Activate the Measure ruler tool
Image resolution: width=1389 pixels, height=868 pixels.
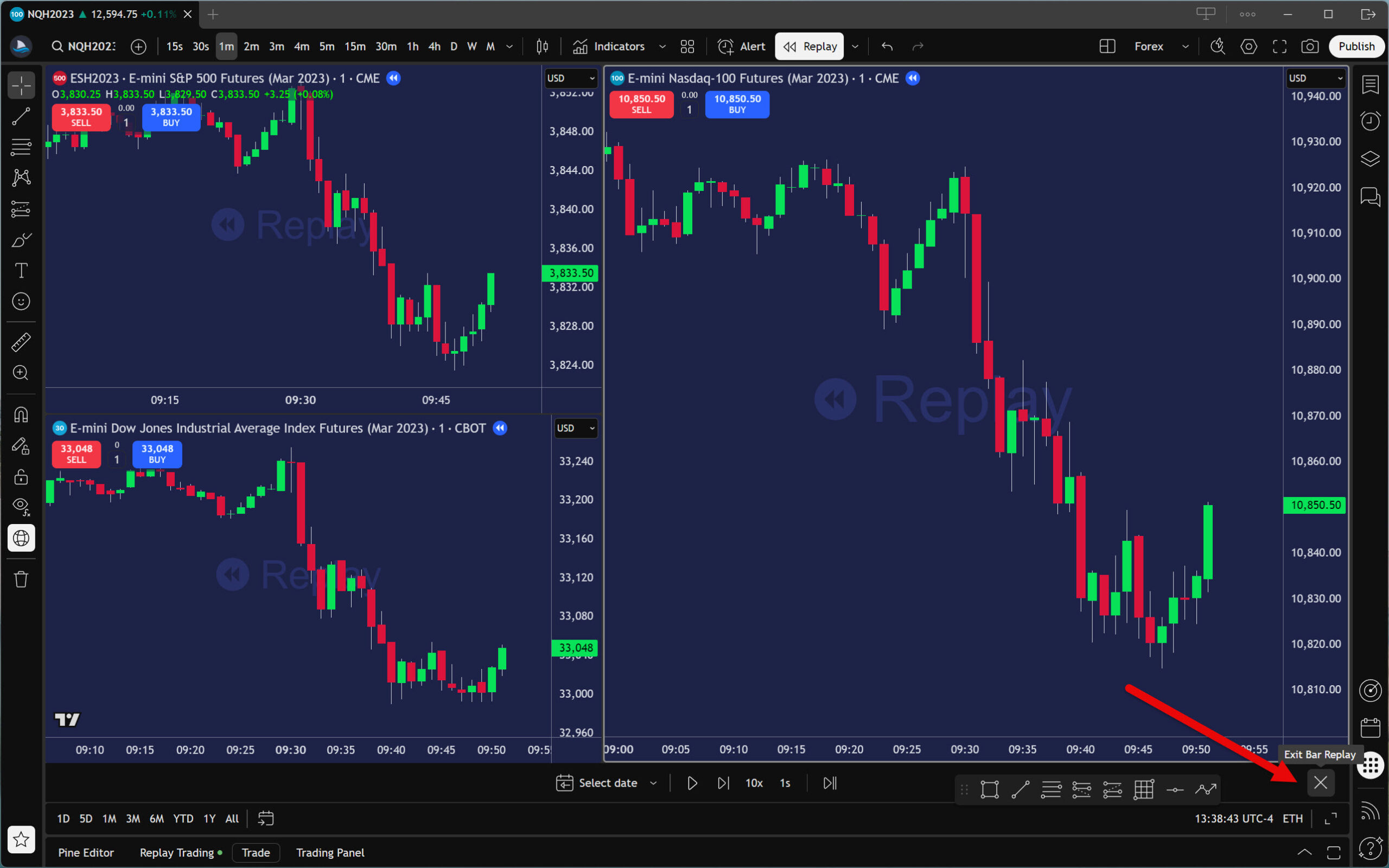point(21,342)
